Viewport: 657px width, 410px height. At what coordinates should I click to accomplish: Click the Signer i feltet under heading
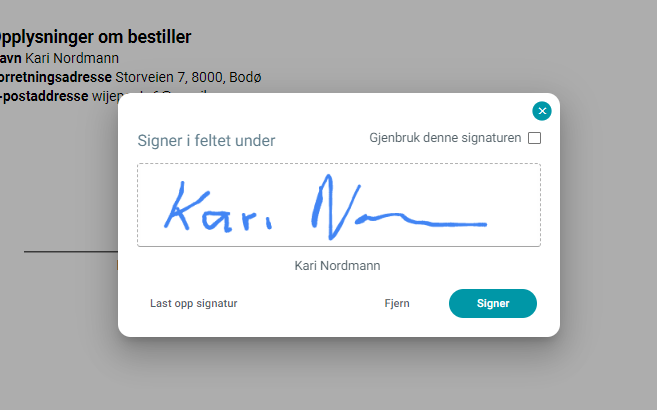click(206, 141)
